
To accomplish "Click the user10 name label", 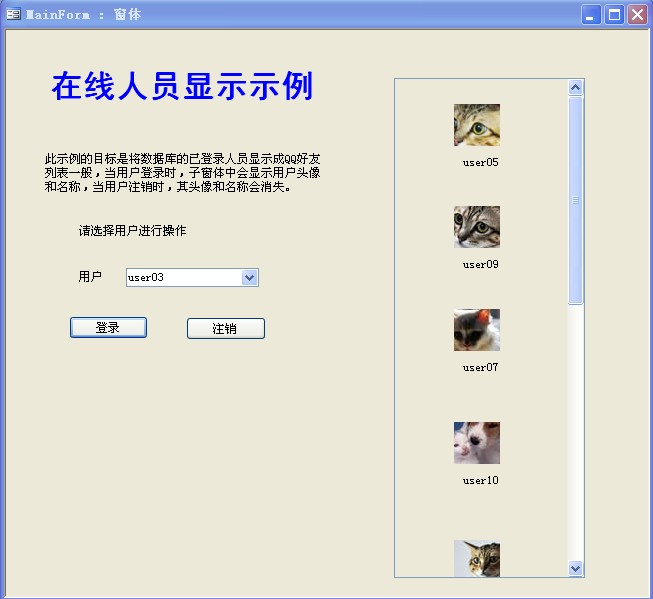I will tap(481, 480).
